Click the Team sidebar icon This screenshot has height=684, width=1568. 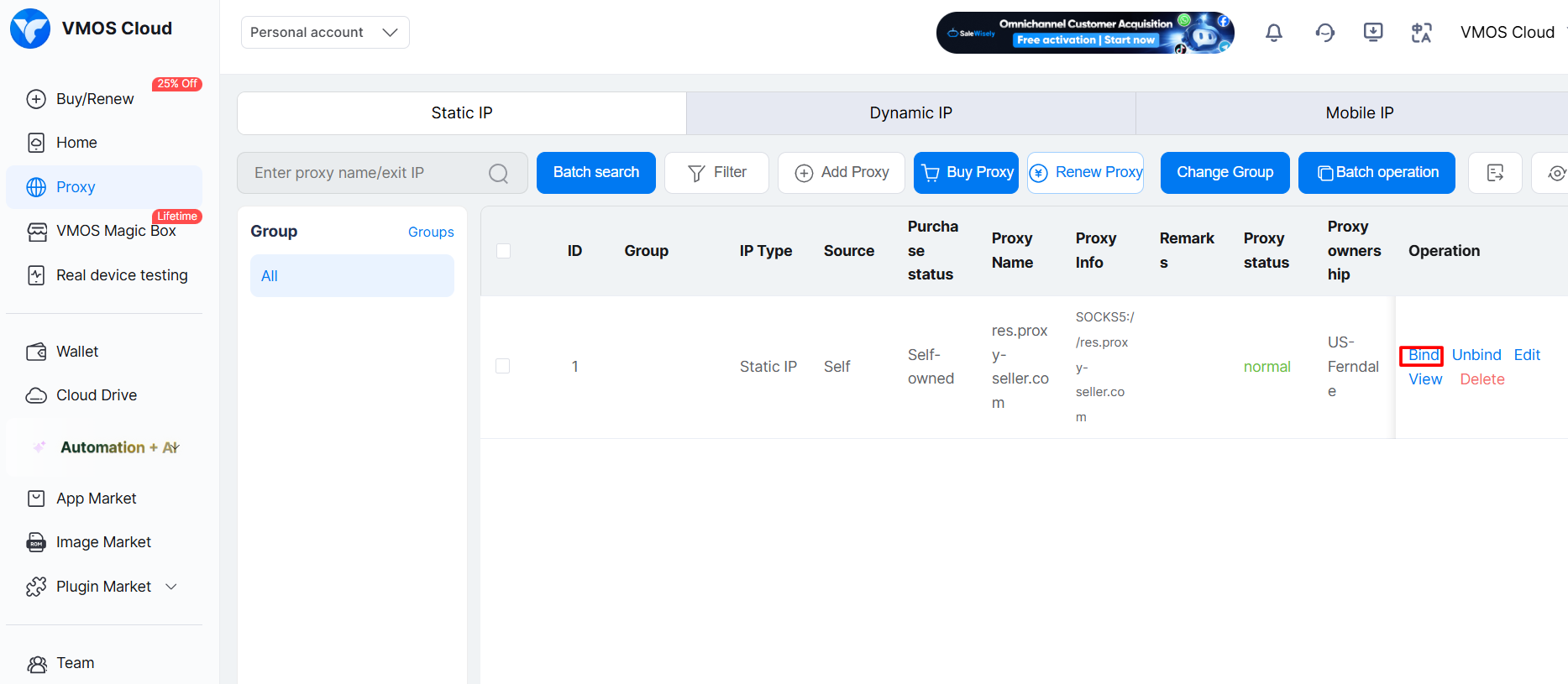click(x=36, y=664)
